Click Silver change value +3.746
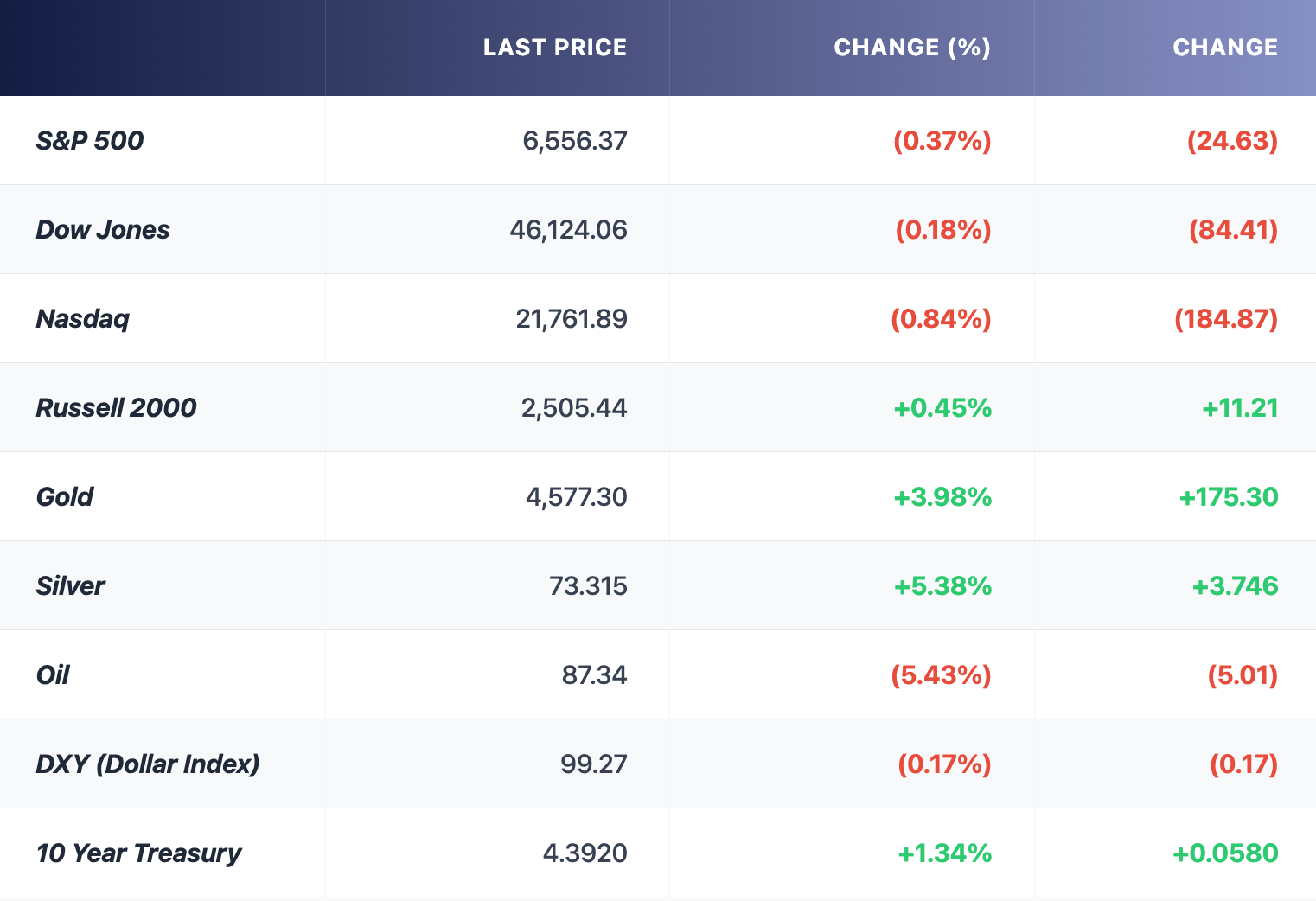Screen dimensions: 1316x901 point(1235,586)
